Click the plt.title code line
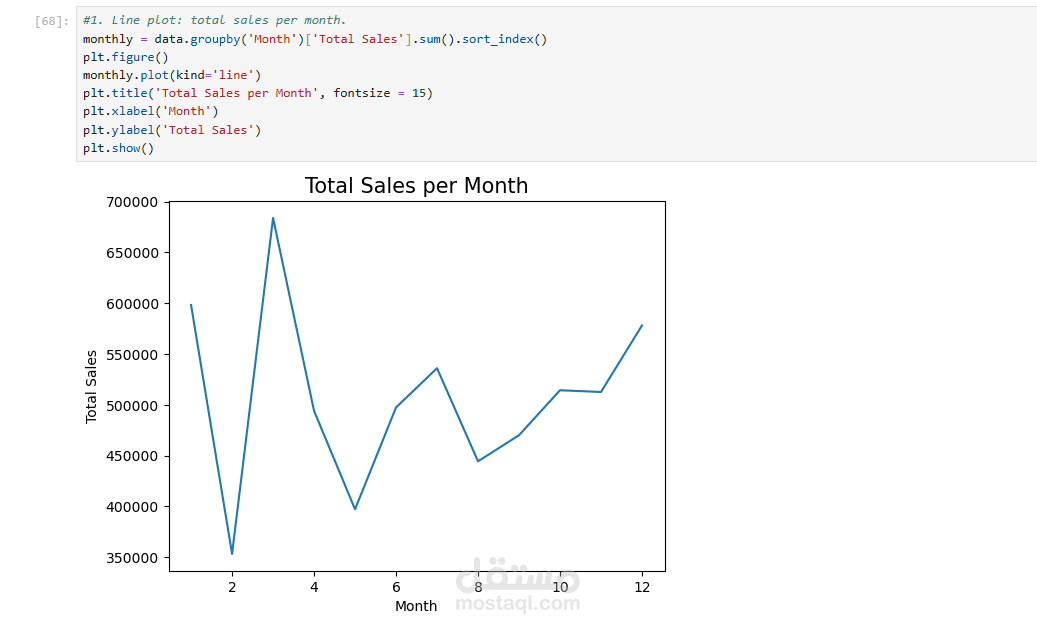Viewport: 1037px width, 627px height. point(257,93)
